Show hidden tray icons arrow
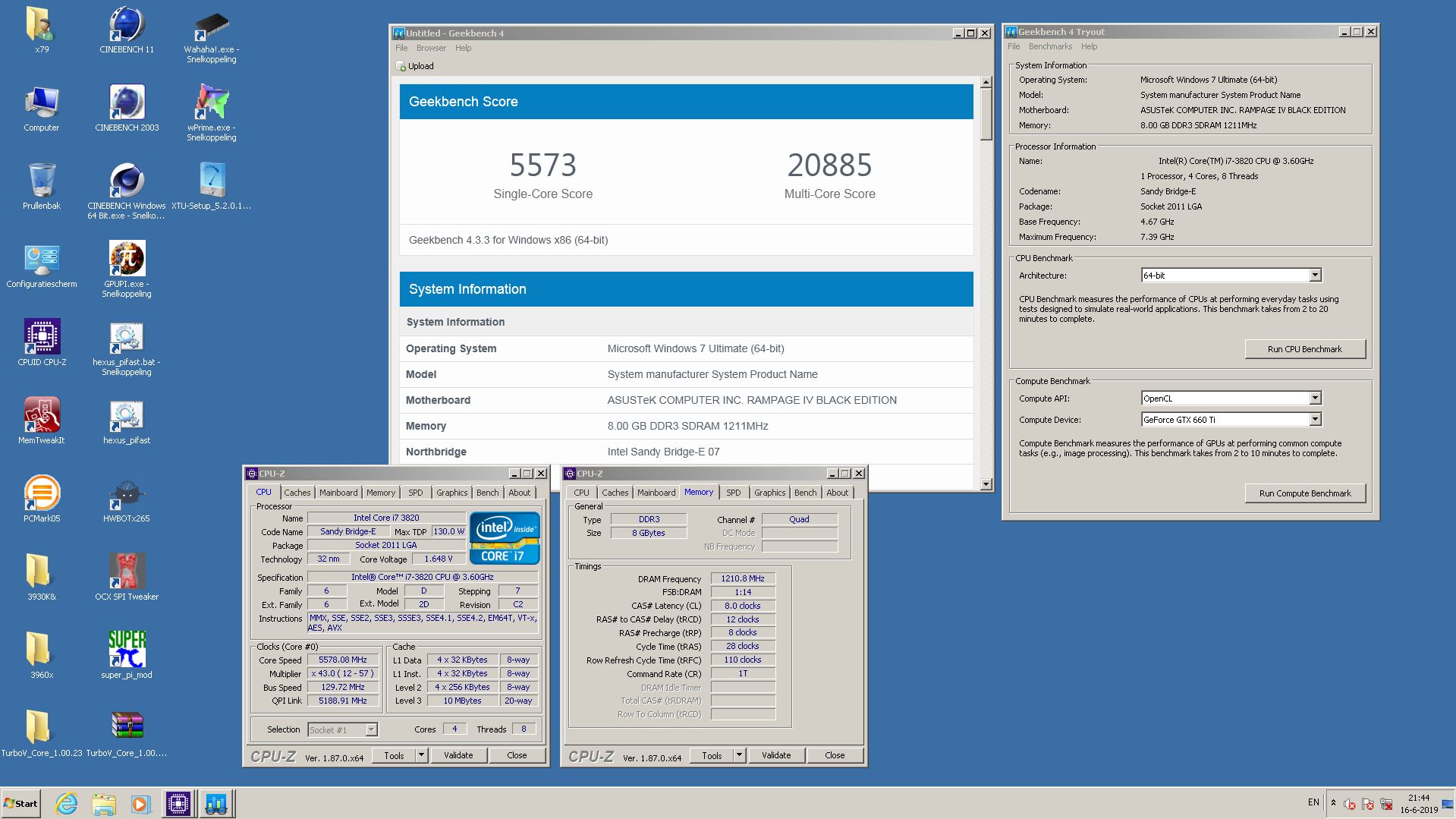Image resolution: width=1456 pixels, height=819 pixels. (x=1333, y=802)
